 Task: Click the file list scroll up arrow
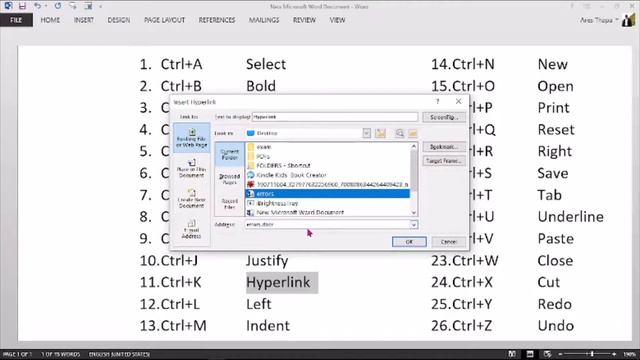(x=414, y=146)
